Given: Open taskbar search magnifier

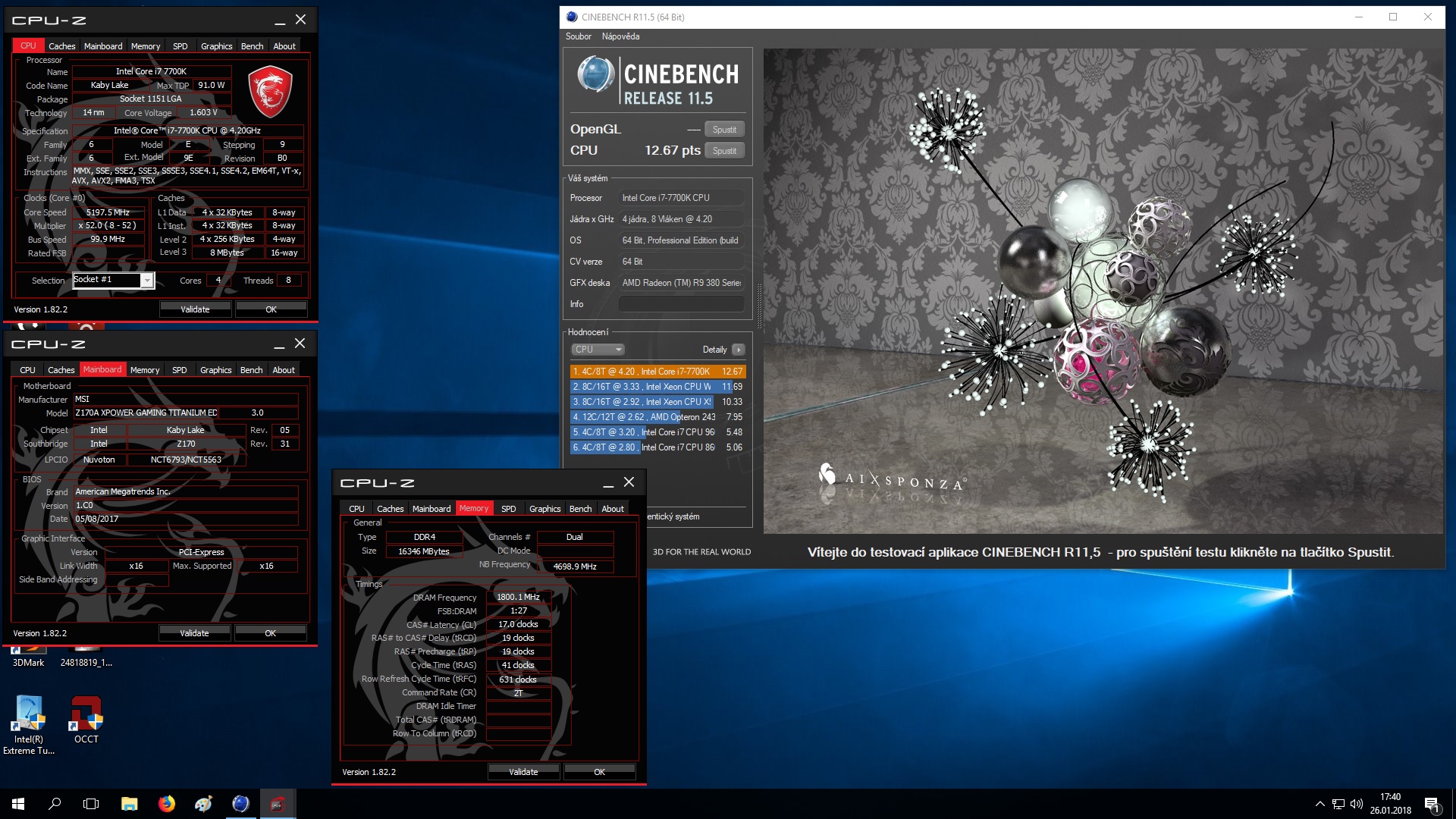Looking at the screenshot, I should tap(55, 804).
